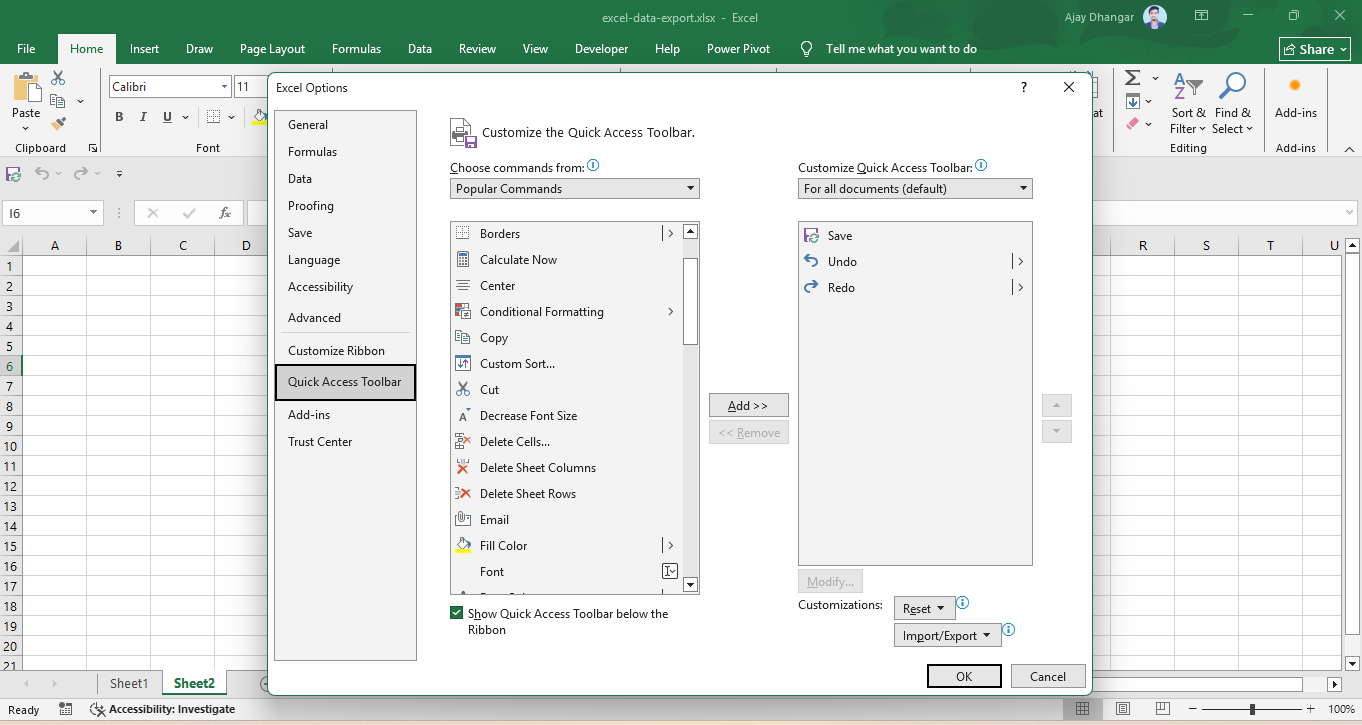
Task: Select Decrease Font Size command
Action: 567,415
